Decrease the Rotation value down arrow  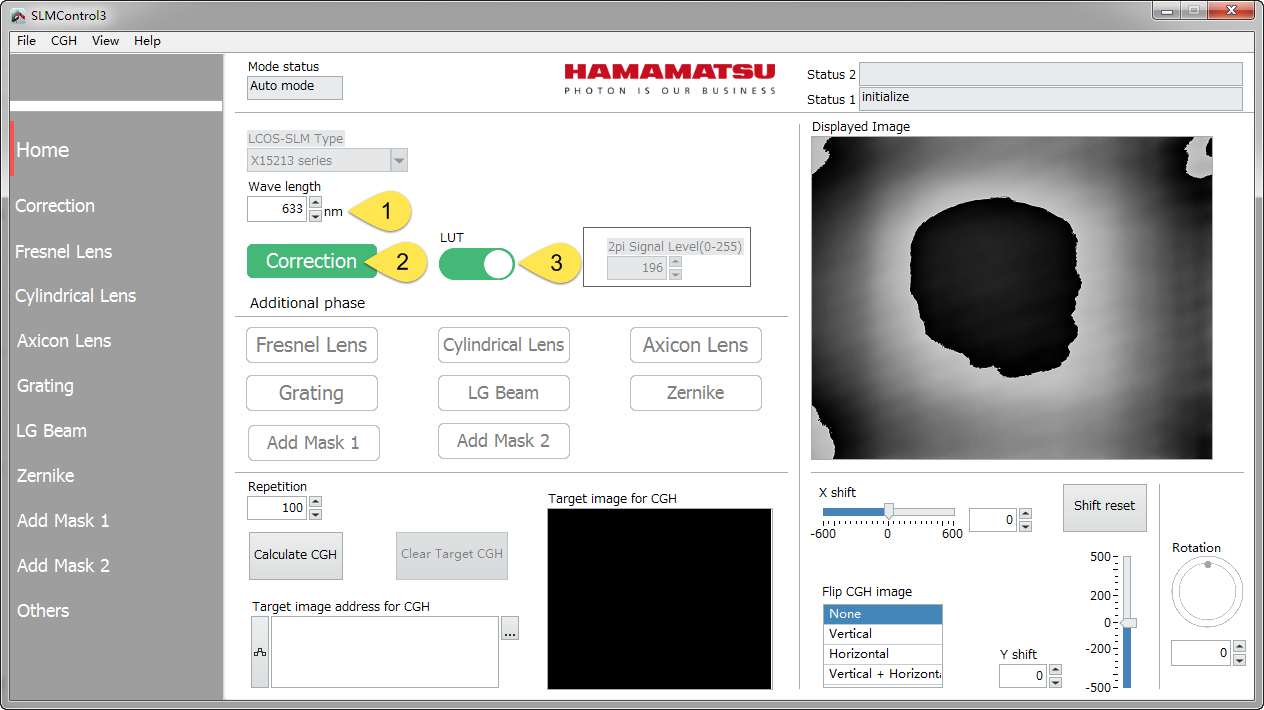click(x=1239, y=660)
